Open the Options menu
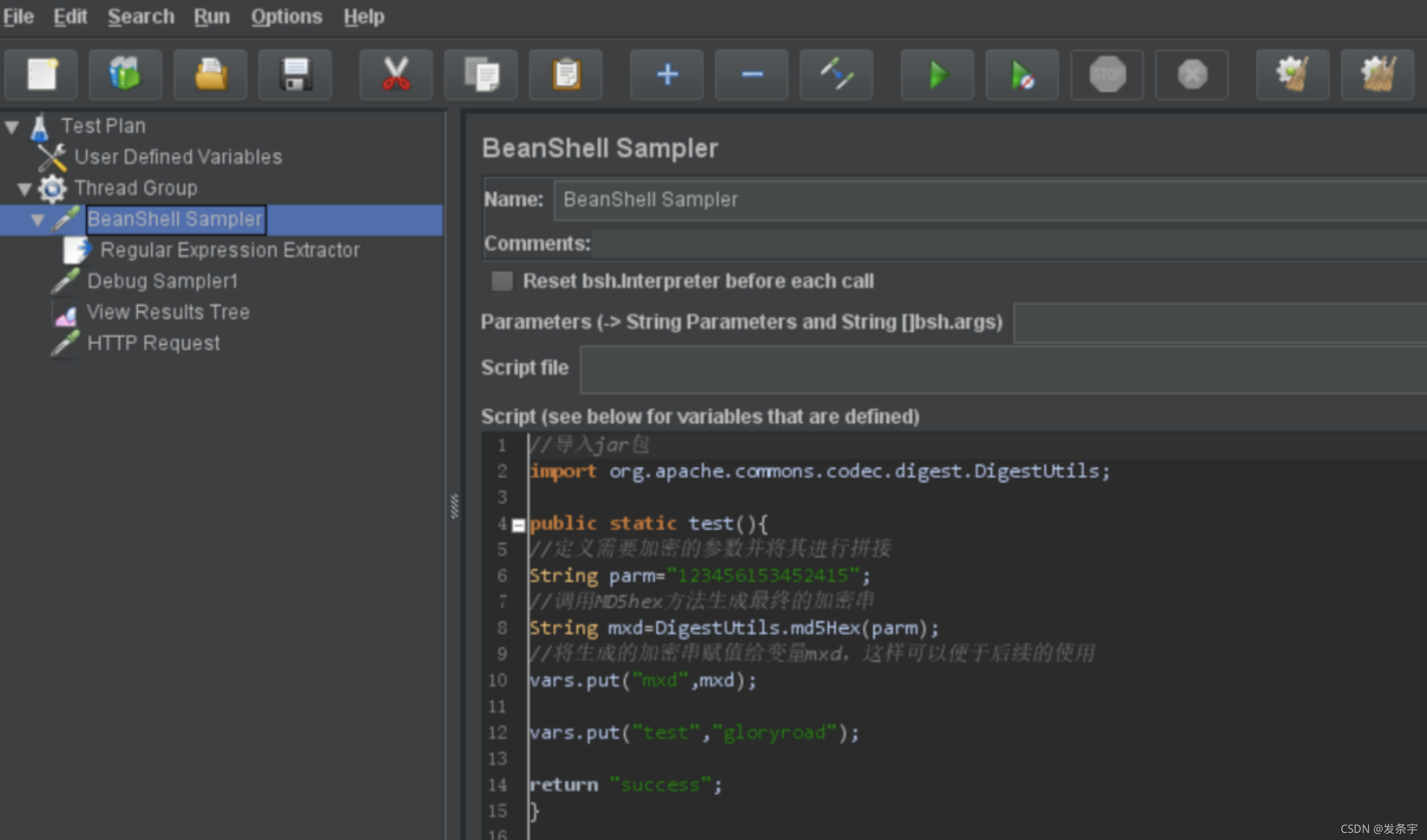Viewport: 1427px width, 840px height. (x=286, y=16)
